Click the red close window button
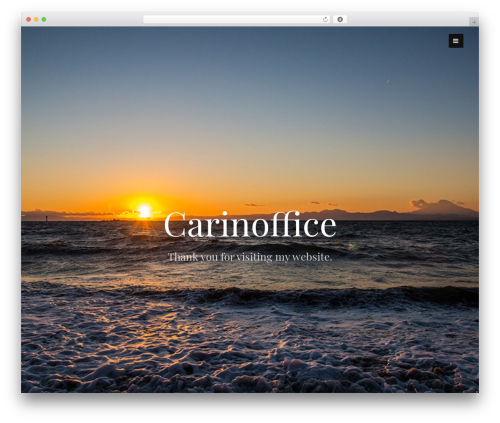The height and width of the screenshot is (423, 500). [29, 19]
